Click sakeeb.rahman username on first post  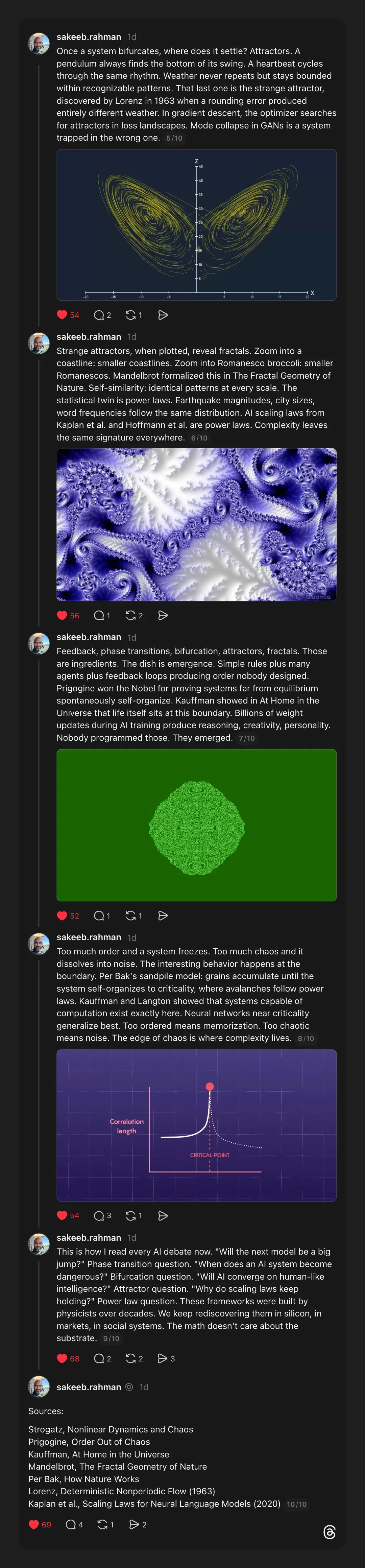pos(88,37)
